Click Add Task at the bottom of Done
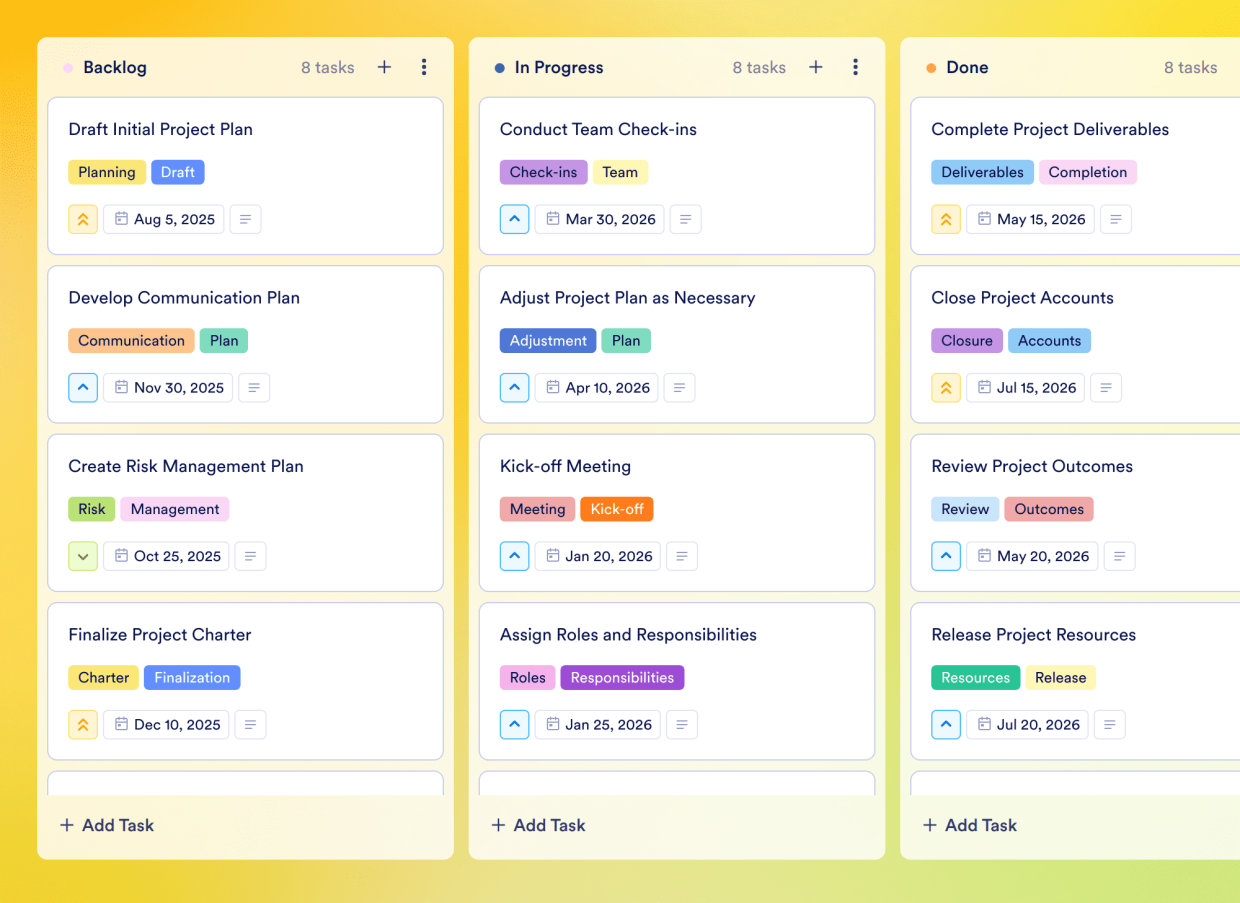Image resolution: width=1240 pixels, height=903 pixels. click(x=969, y=825)
